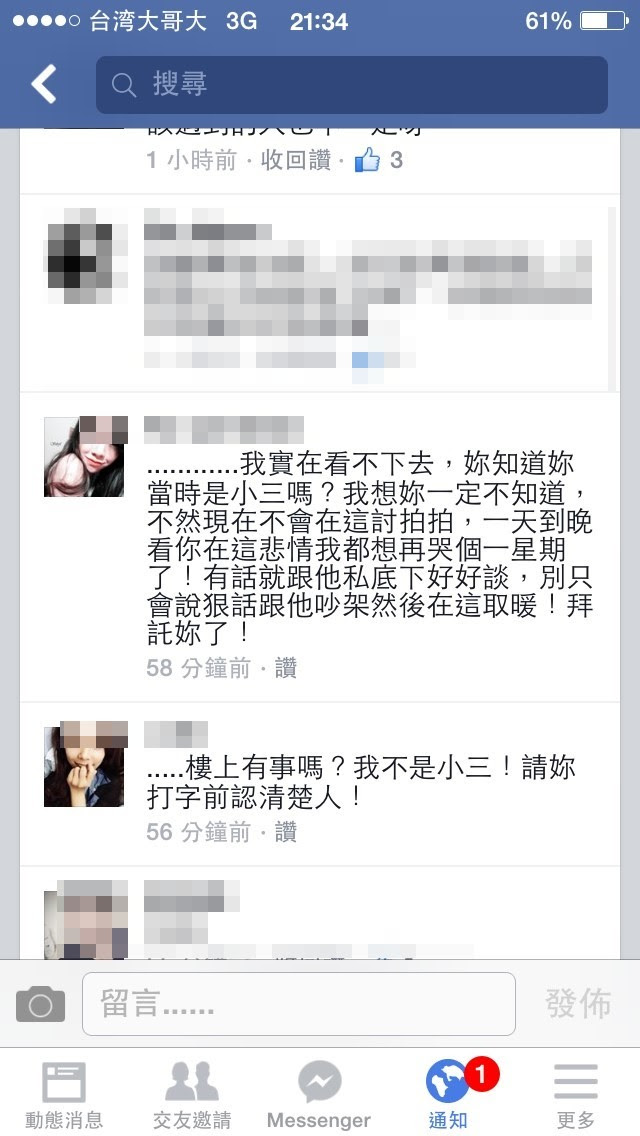The image size is (640, 1136).
Task: Click the 留言 comment input box
Action: (x=299, y=1004)
